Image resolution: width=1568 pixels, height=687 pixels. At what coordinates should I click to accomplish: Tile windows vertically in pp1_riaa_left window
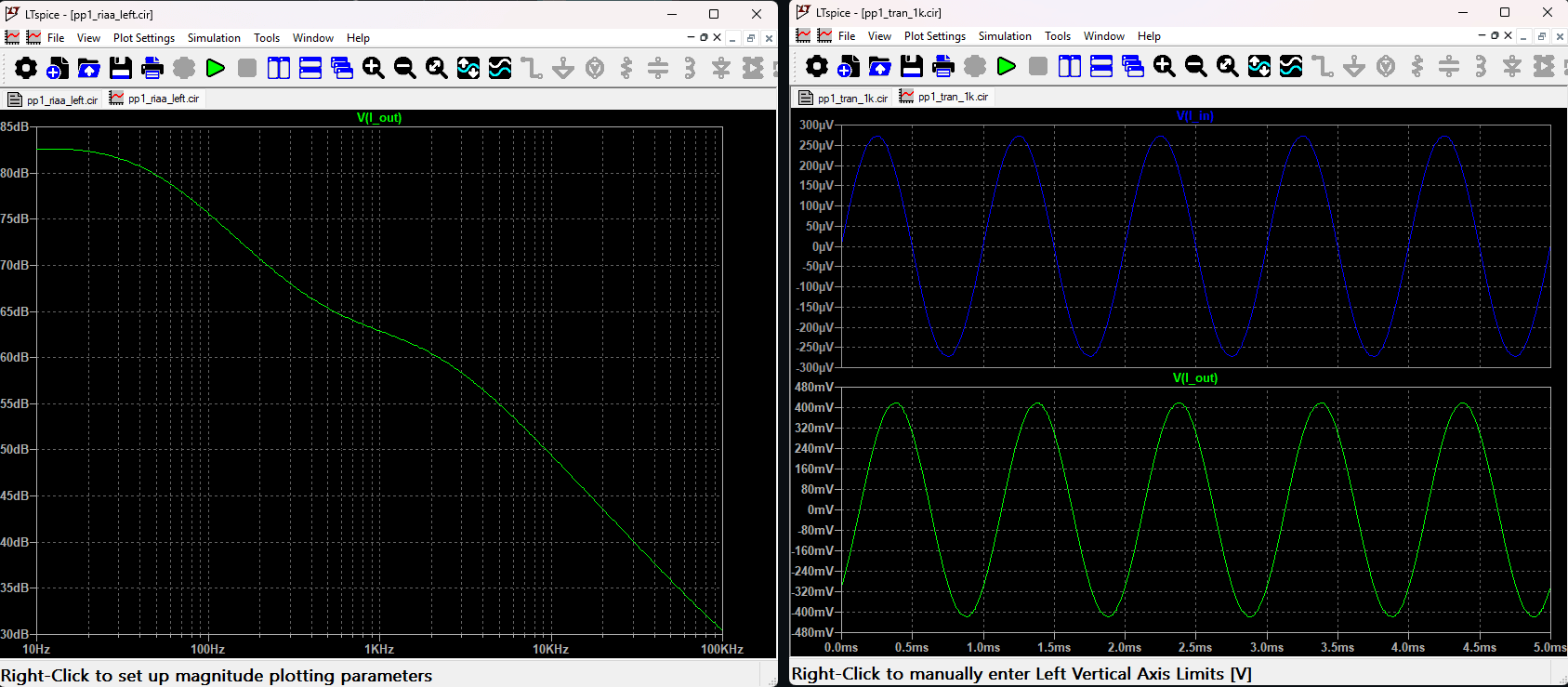click(x=279, y=68)
